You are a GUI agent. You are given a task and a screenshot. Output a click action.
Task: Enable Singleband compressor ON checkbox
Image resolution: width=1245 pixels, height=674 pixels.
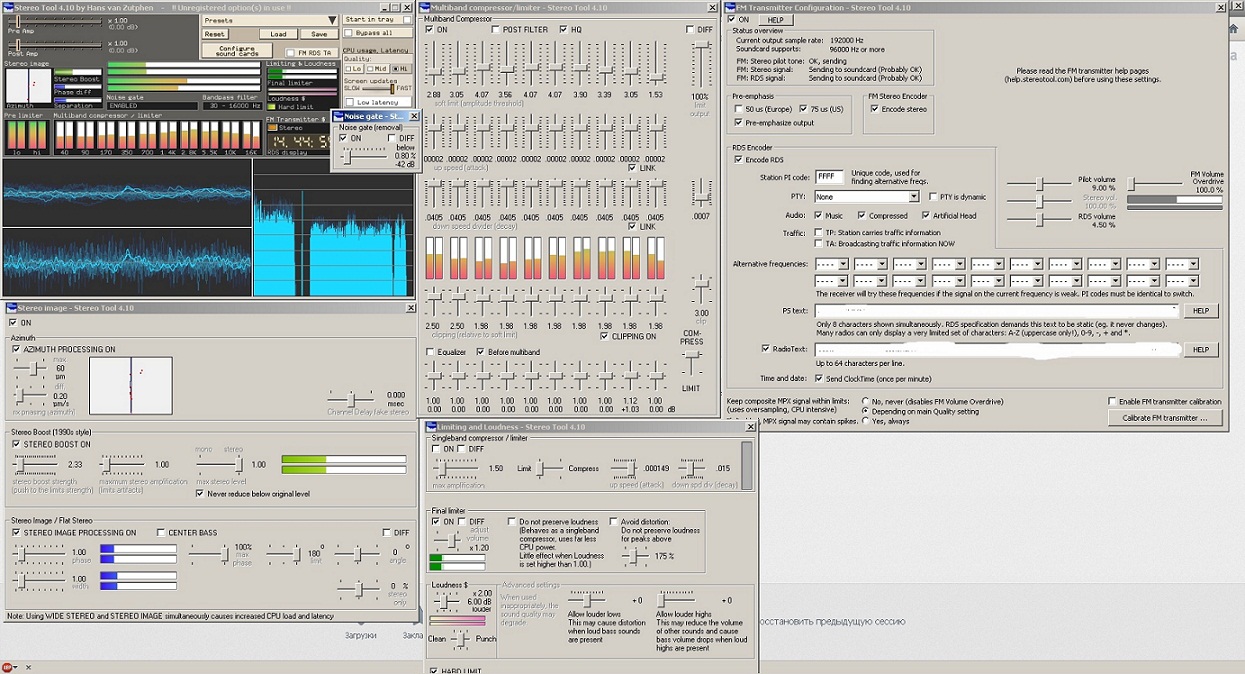(x=436, y=449)
